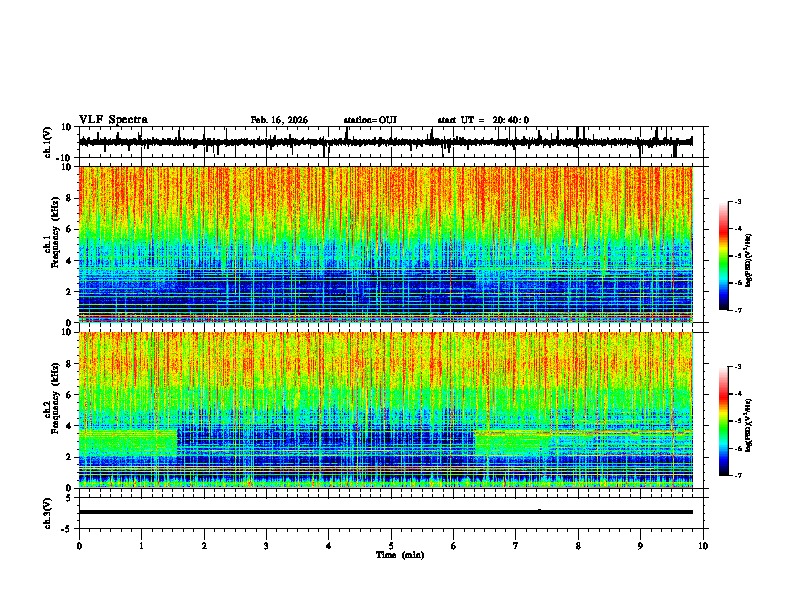The image size is (792, 612).
Task: Click the date "Feb. 16, 2026"
Action: tap(279, 120)
